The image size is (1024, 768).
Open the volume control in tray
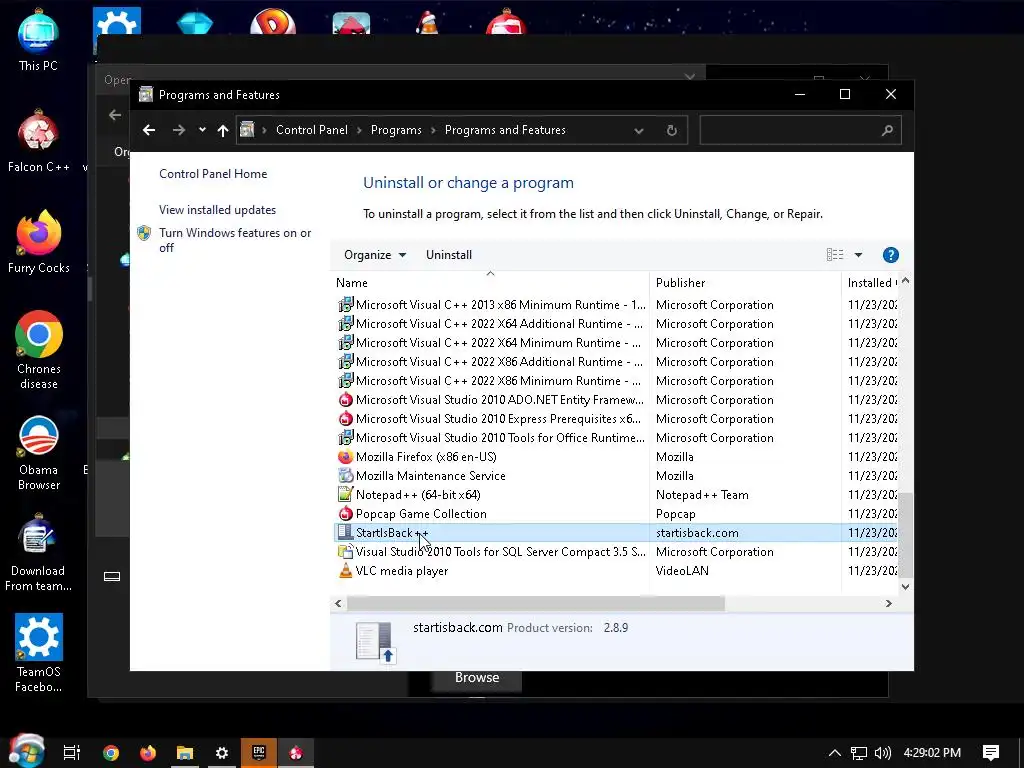click(882, 753)
